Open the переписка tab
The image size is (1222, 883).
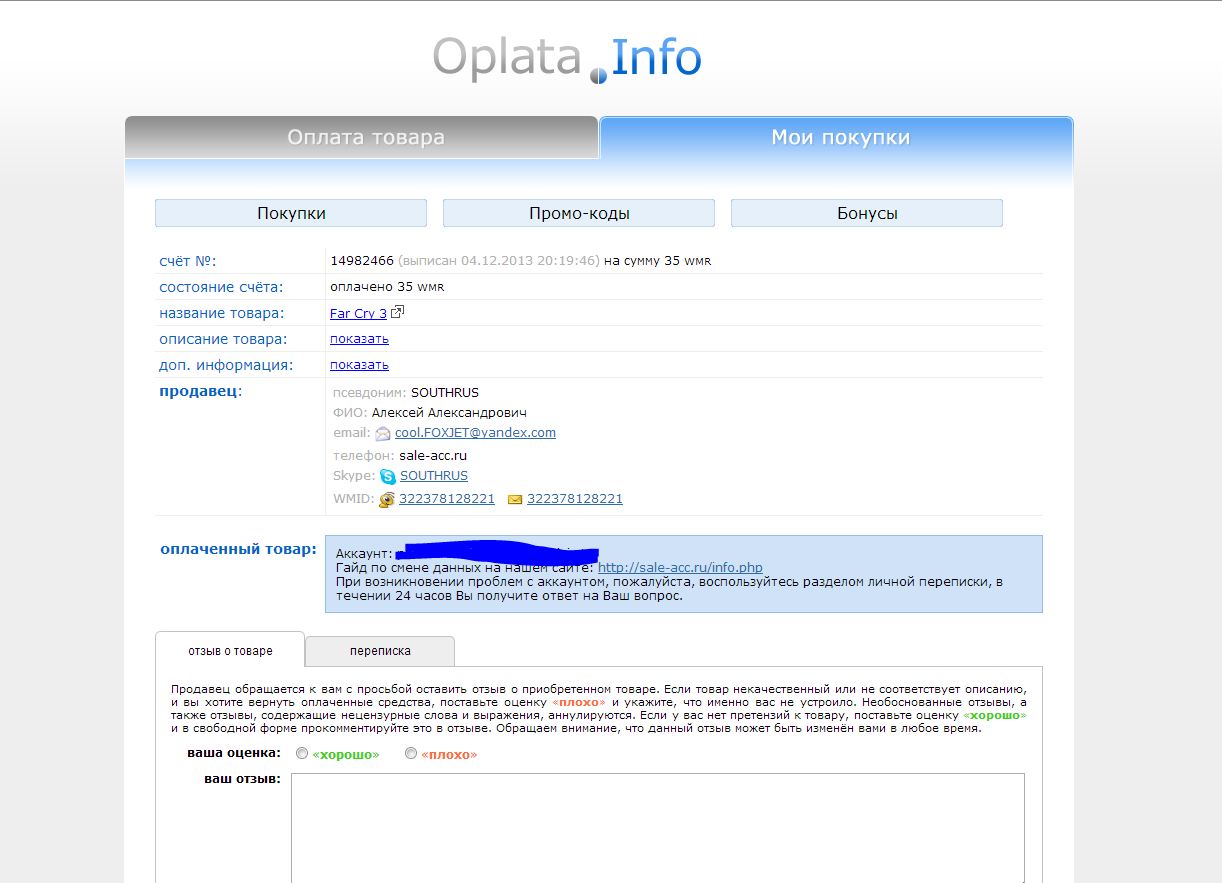tap(380, 651)
